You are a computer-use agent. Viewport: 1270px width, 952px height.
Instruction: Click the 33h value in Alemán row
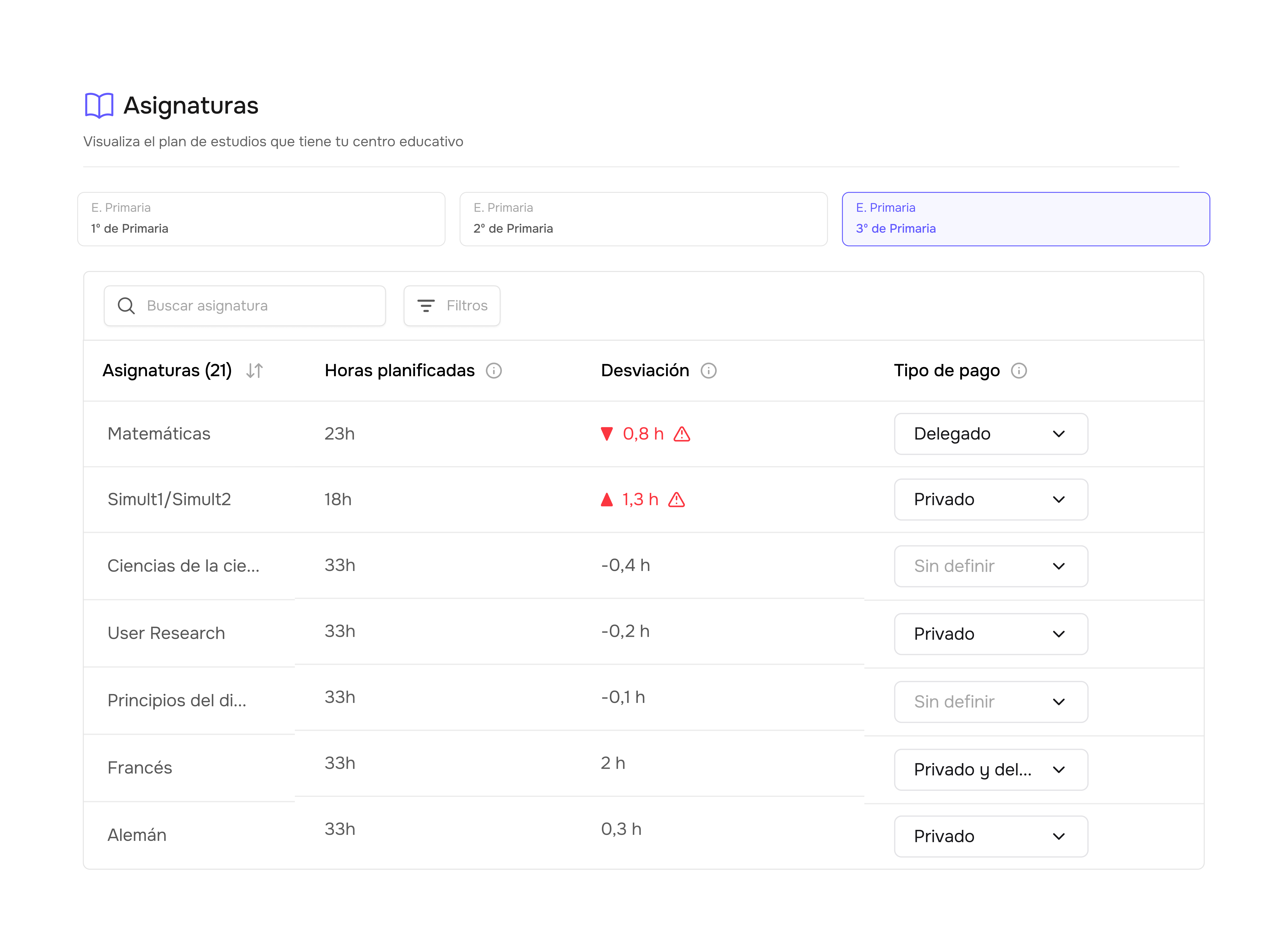[340, 829]
